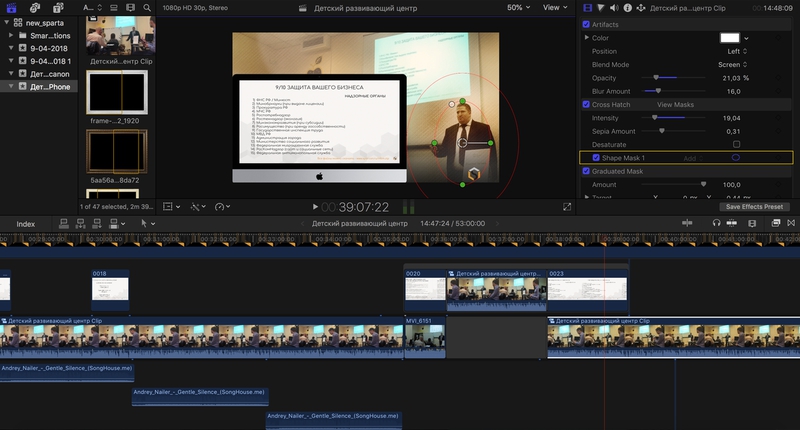The image size is (800, 430).
Task: Adjust the Sepia Amount slider
Action: [673, 131]
